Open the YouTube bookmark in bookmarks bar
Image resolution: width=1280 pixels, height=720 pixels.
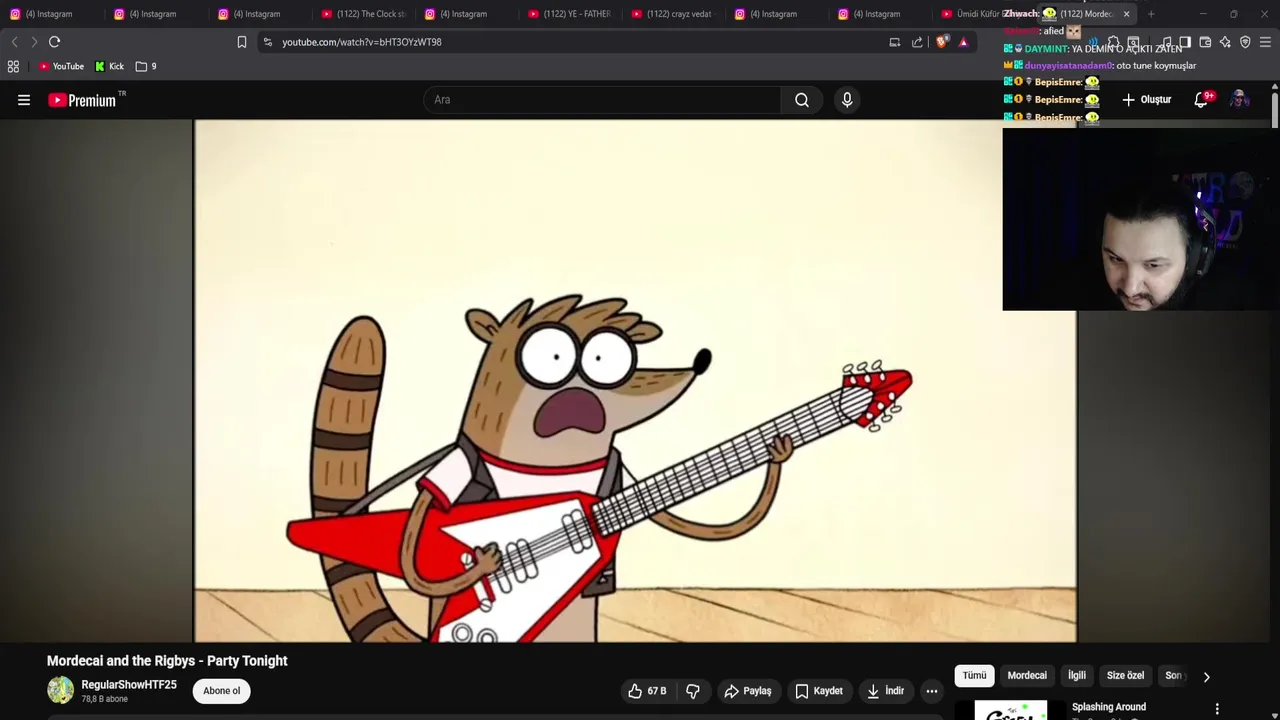pos(61,66)
